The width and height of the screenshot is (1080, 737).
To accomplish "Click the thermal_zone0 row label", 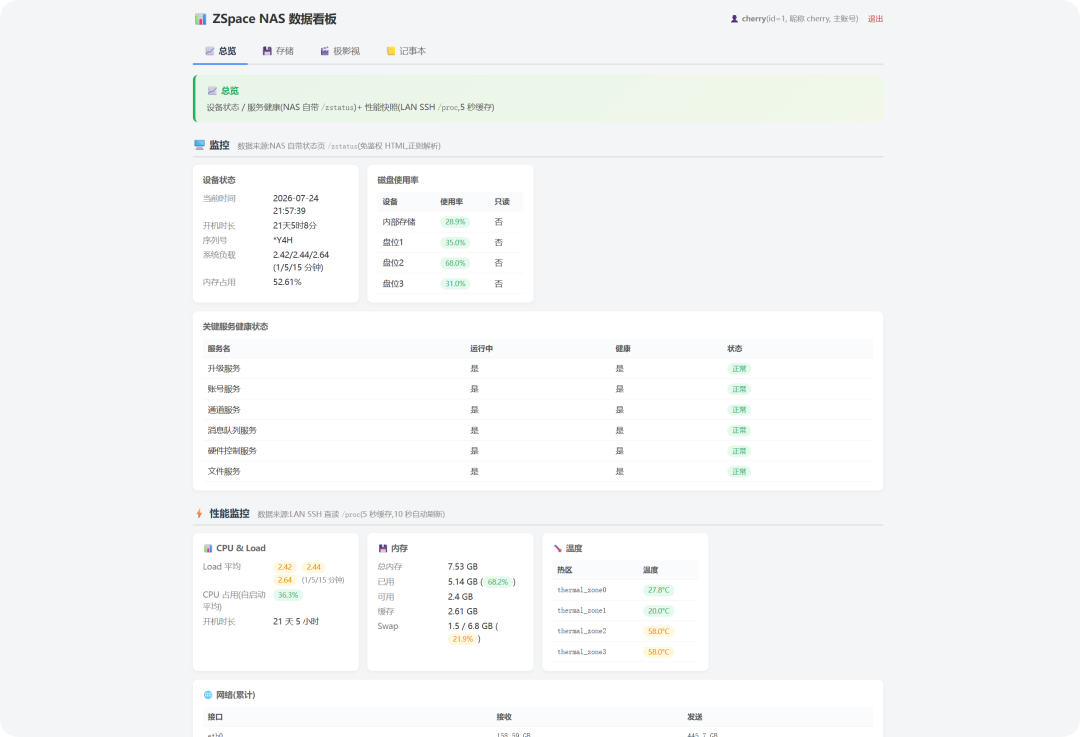I will pyautogui.click(x=582, y=590).
